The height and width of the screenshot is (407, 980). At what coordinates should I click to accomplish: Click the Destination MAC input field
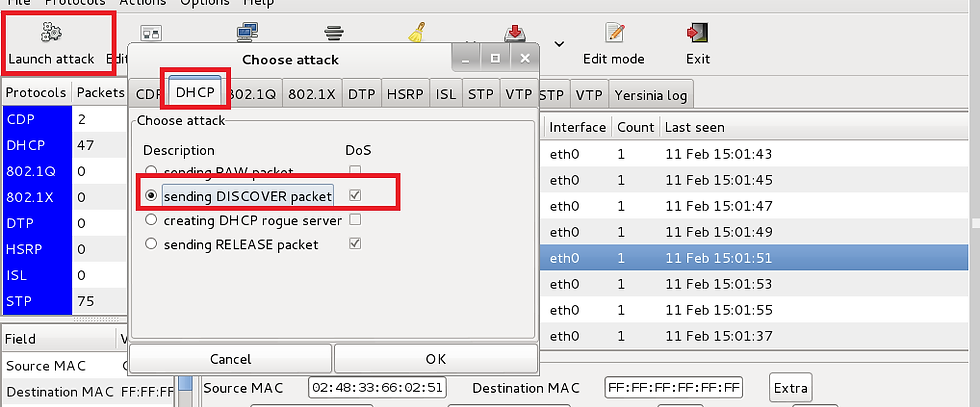click(674, 388)
